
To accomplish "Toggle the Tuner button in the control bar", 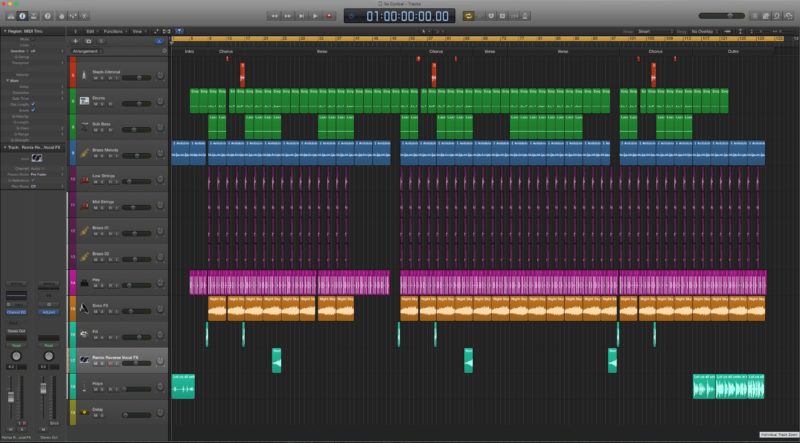I will (491, 16).
